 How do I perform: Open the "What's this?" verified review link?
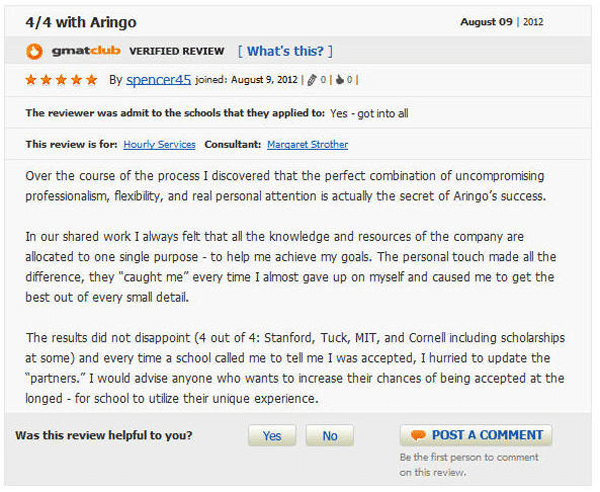pyautogui.click(x=285, y=51)
